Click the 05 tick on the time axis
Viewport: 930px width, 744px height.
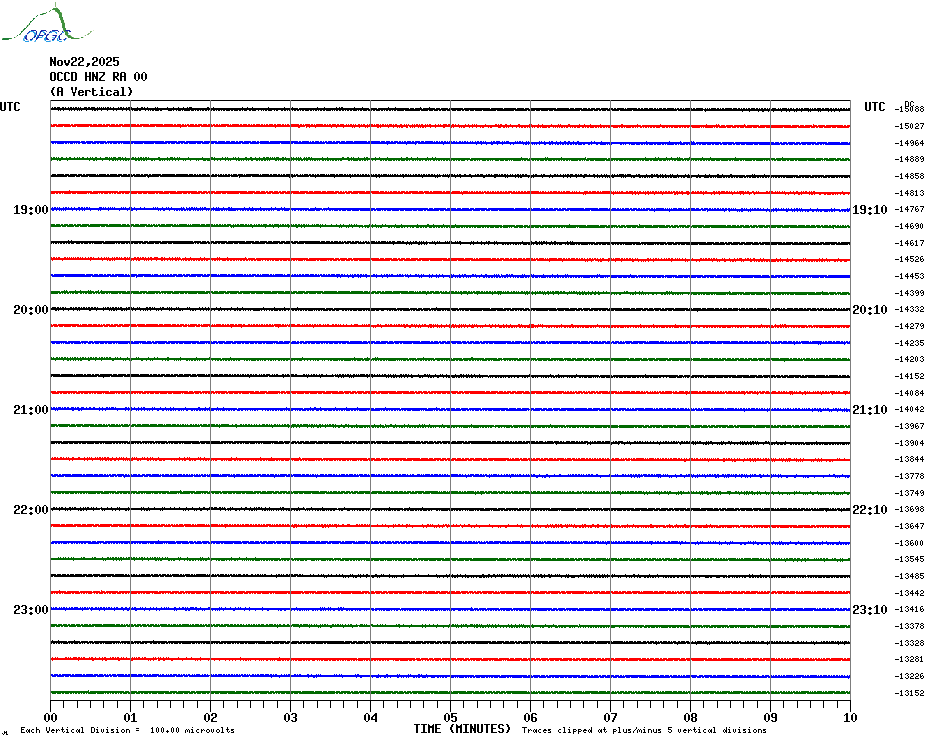click(450, 717)
